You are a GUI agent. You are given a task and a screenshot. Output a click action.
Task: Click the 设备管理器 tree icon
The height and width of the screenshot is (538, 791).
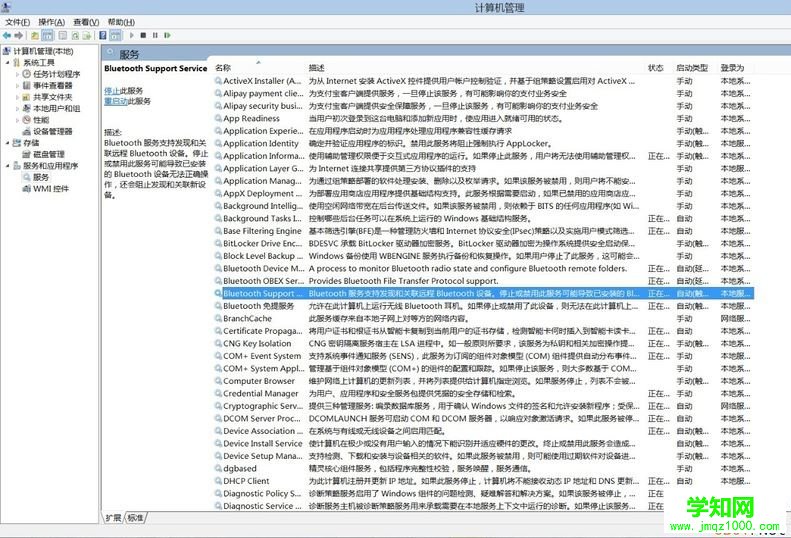[x=27, y=131]
